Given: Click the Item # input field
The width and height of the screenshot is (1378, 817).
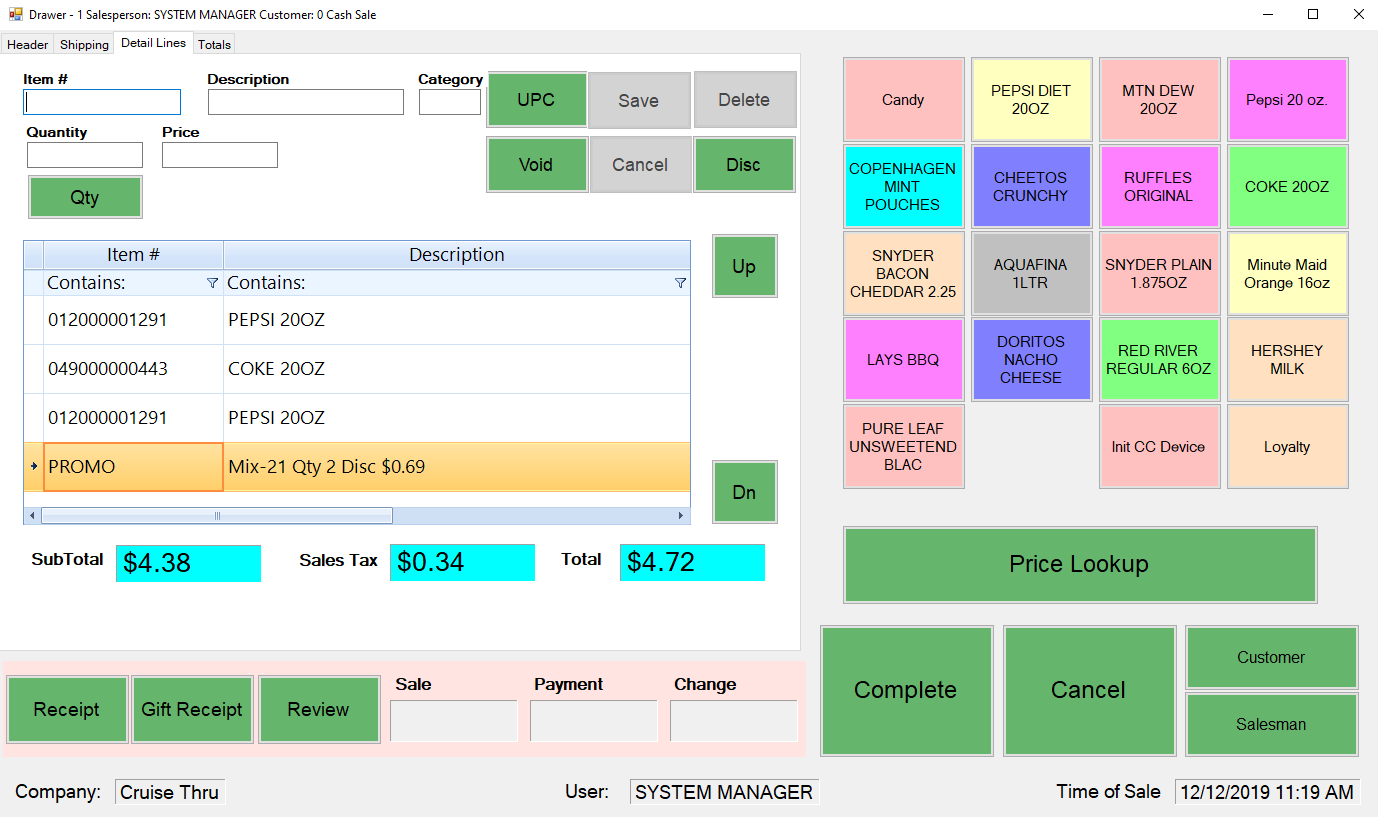Looking at the screenshot, I should pos(102,102).
